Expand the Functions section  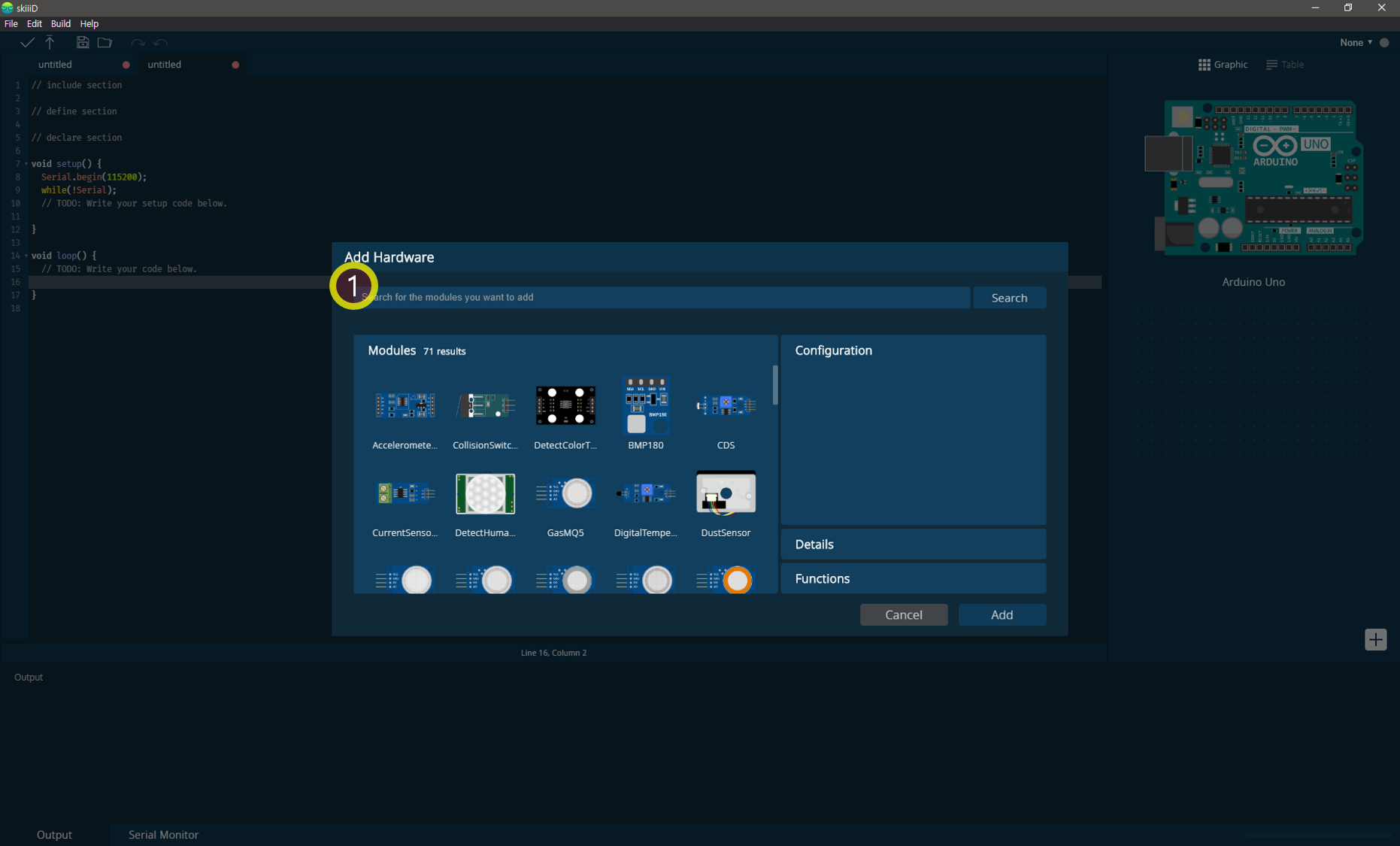point(913,578)
